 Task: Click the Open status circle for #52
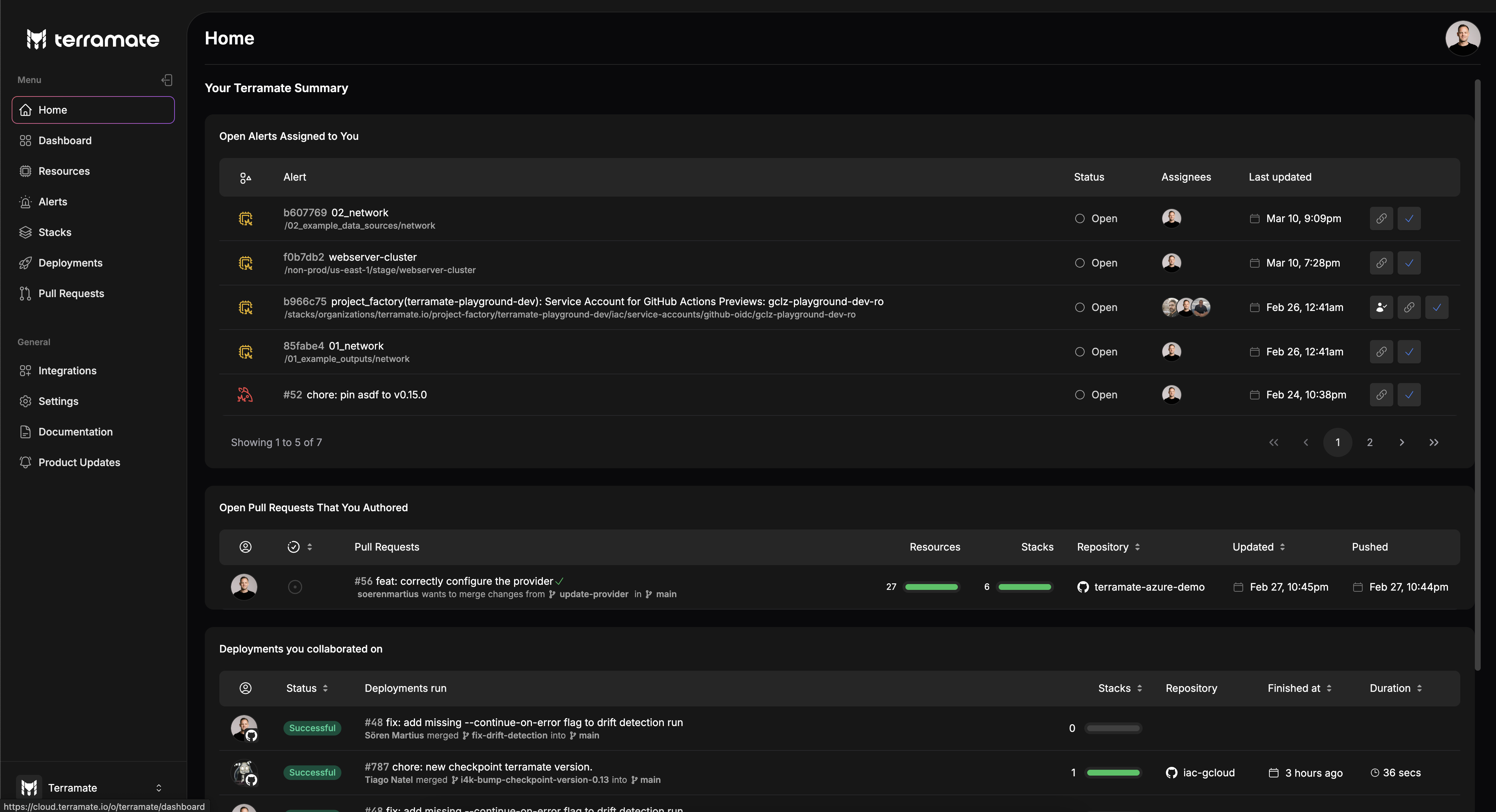[x=1080, y=395]
